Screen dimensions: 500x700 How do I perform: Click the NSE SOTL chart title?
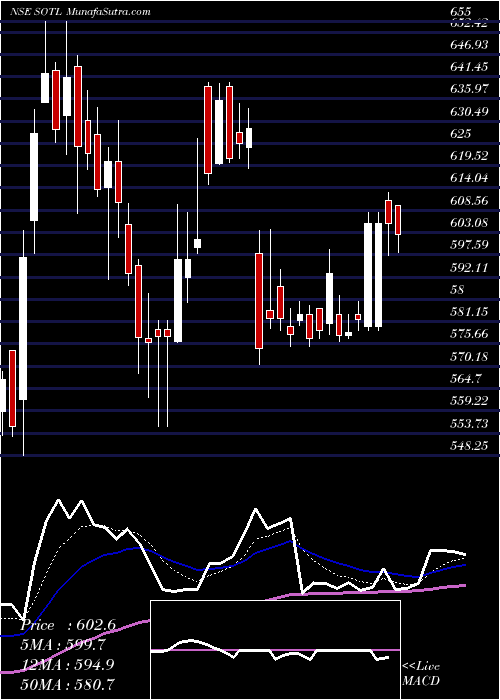click(x=80, y=12)
